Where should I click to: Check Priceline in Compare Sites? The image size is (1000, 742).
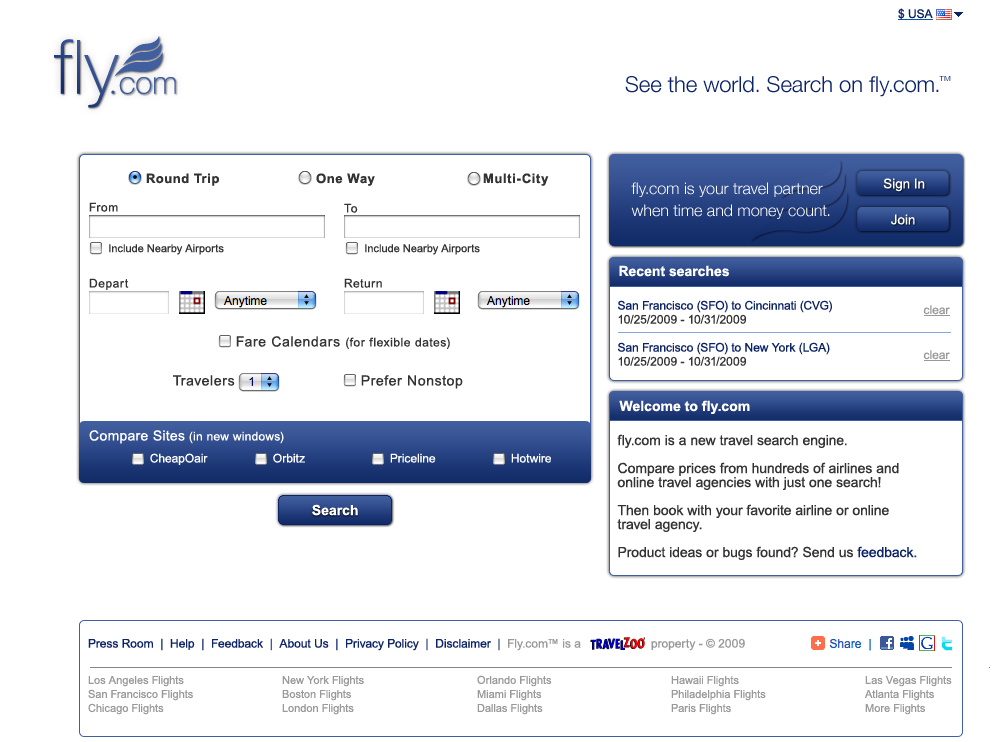(x=378, y=459)
